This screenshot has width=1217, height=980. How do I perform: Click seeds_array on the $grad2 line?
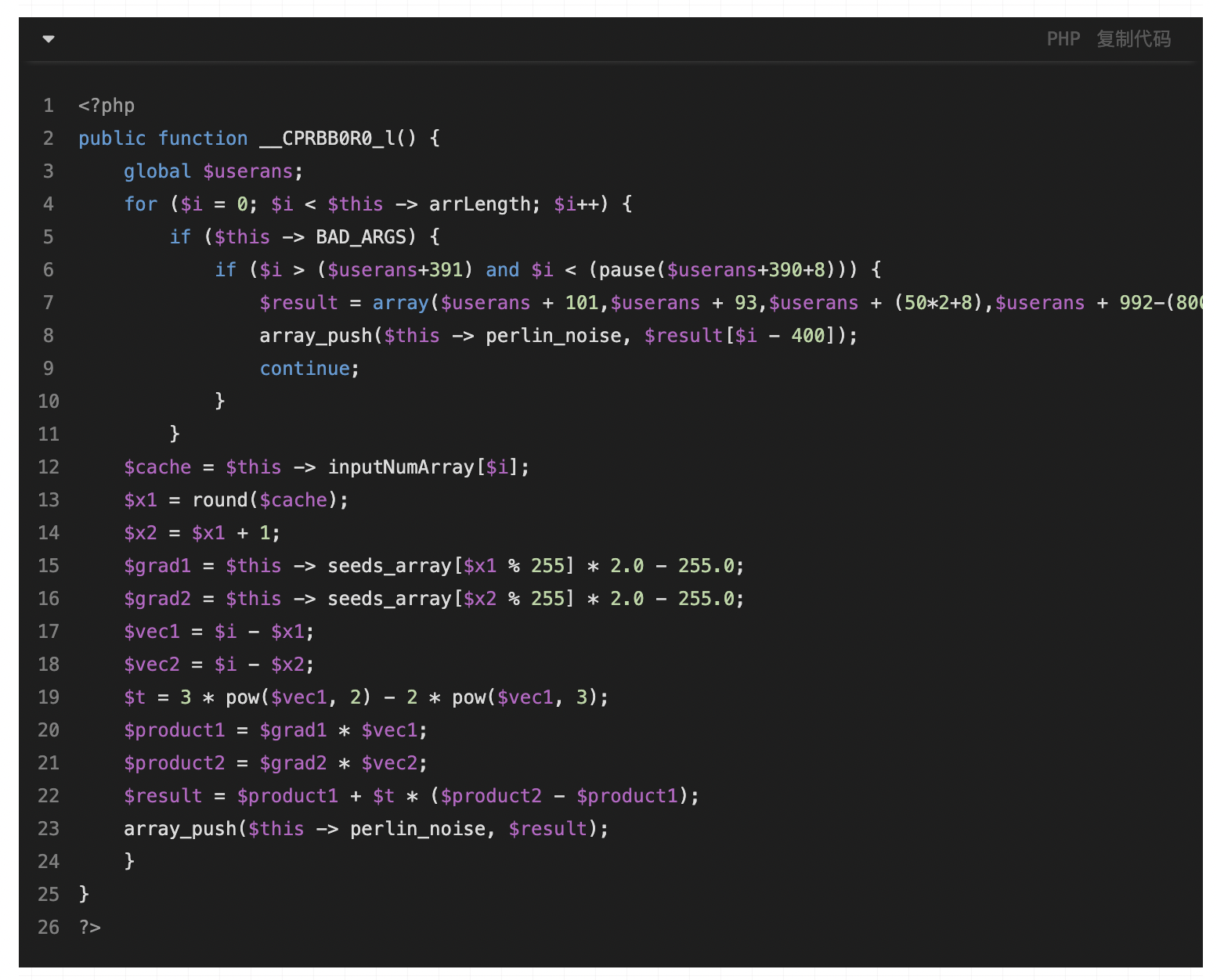tap(389, 599)
